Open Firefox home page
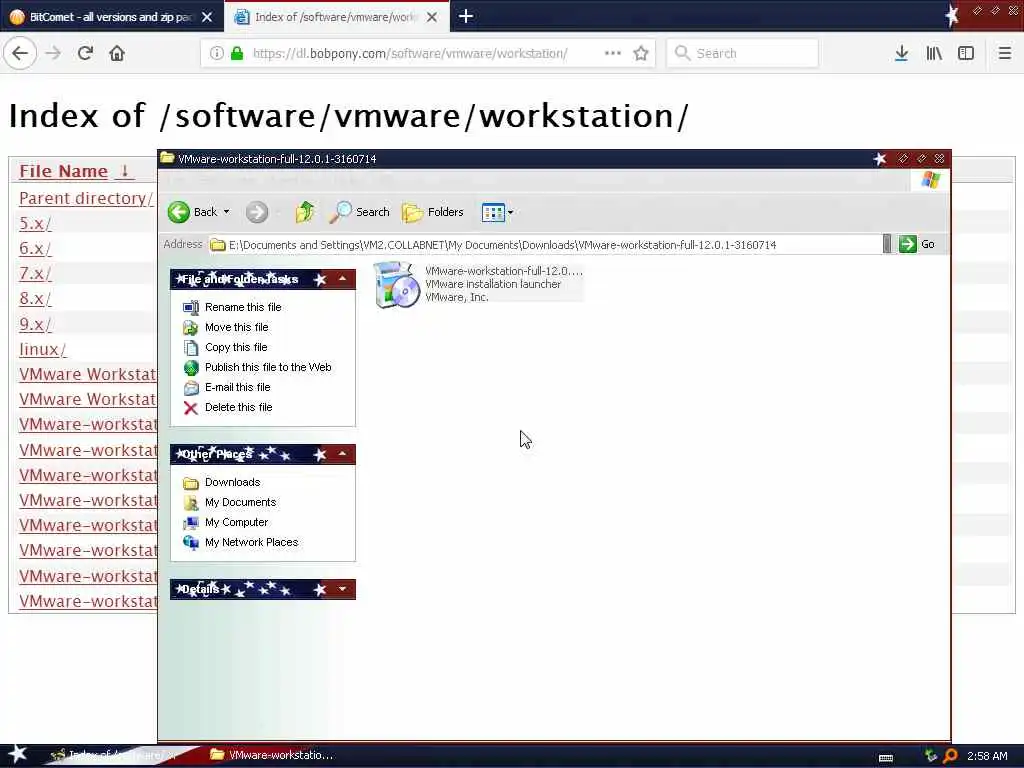The height and width of the screenshot is (768, 1024). point(117,53)
